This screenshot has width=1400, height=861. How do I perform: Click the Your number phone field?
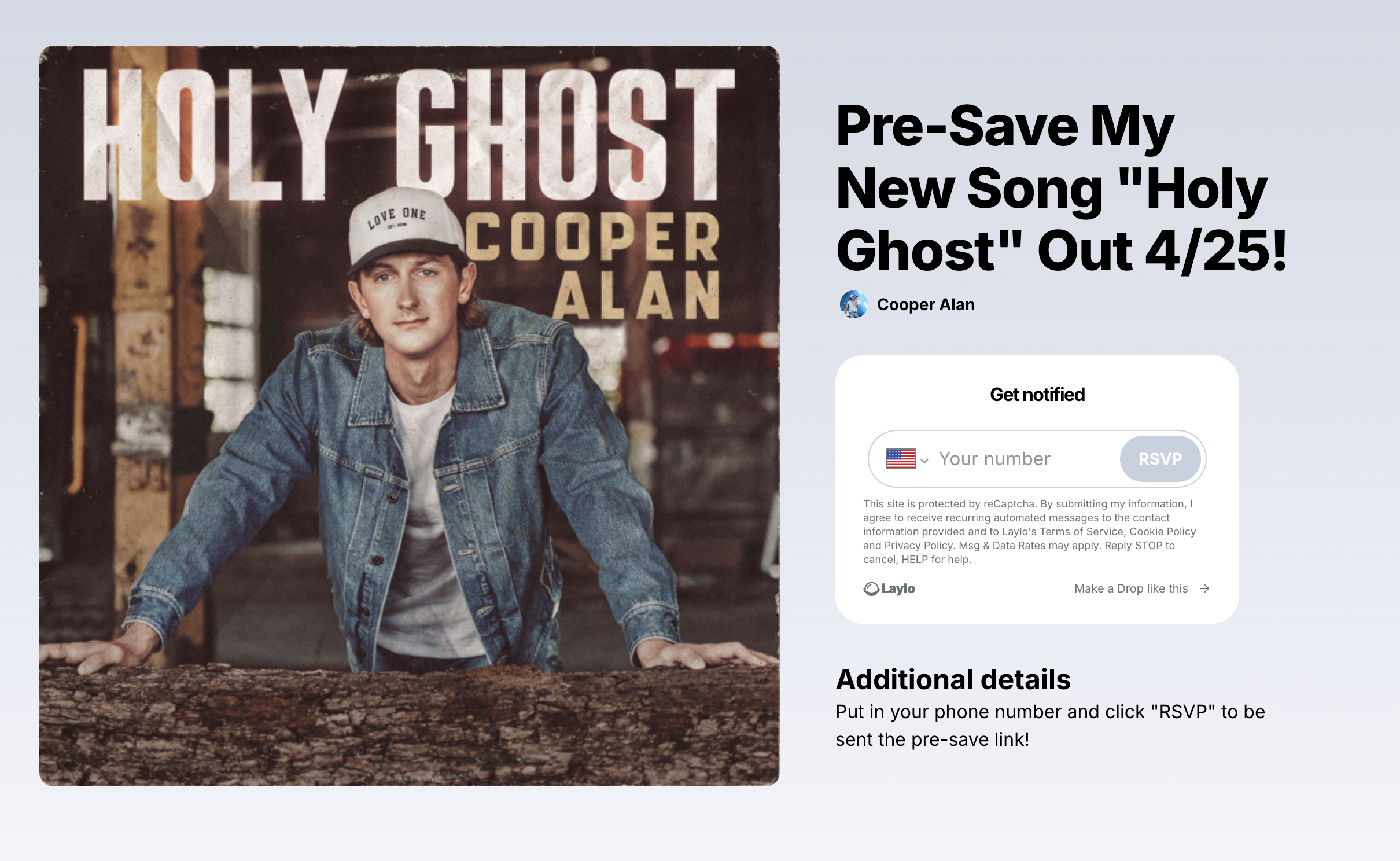1026,459
